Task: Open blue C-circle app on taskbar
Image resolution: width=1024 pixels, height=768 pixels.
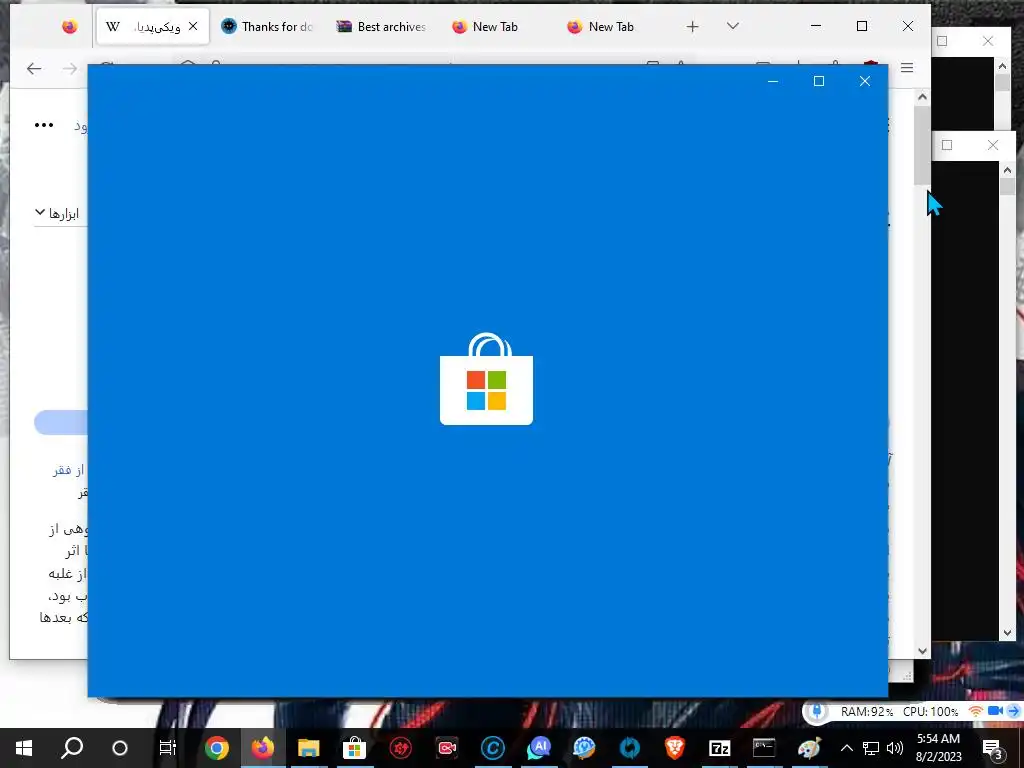Action: (492, 748)
